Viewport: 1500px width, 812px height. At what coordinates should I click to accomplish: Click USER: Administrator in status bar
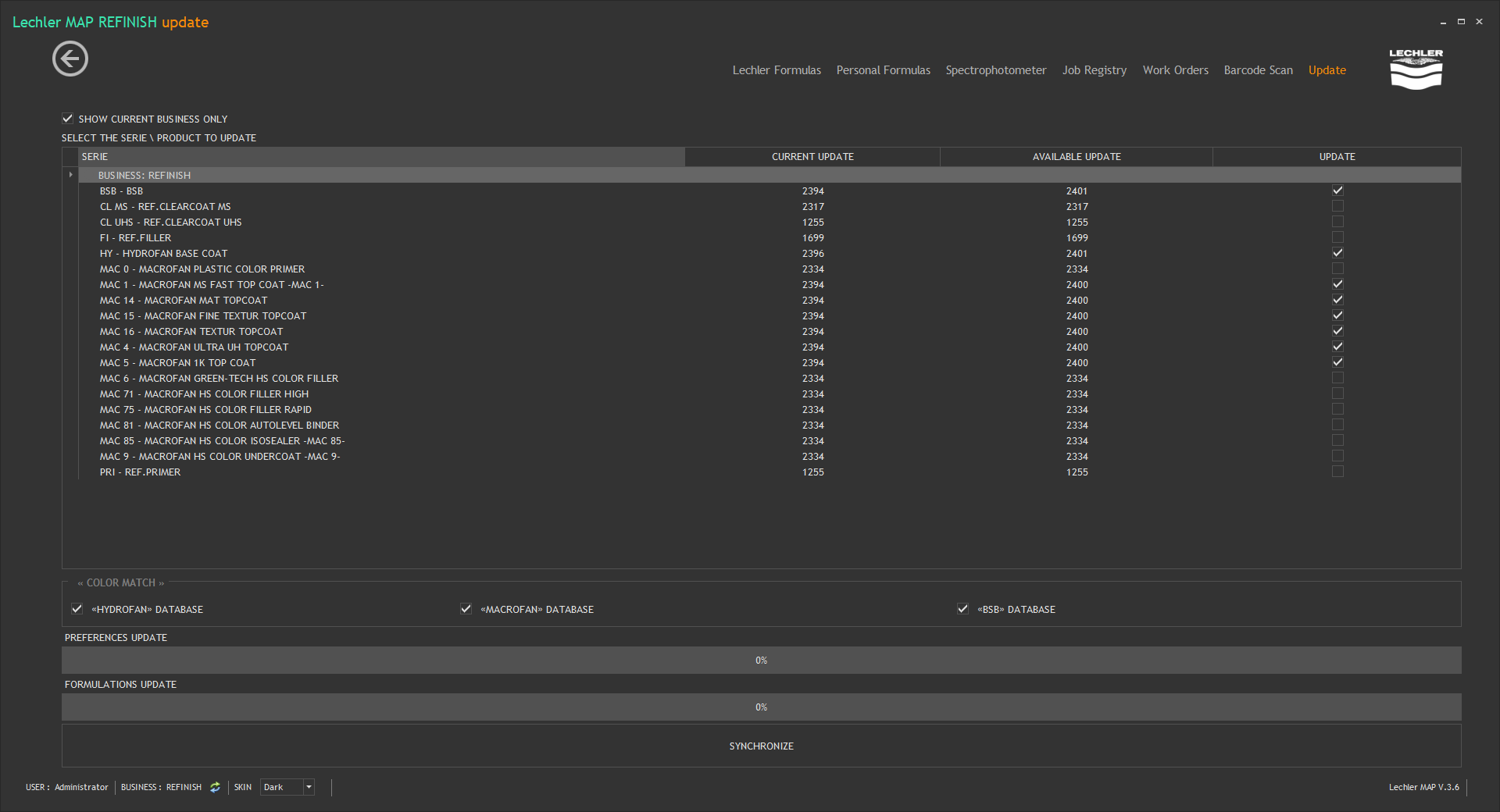tap(67, 787)
